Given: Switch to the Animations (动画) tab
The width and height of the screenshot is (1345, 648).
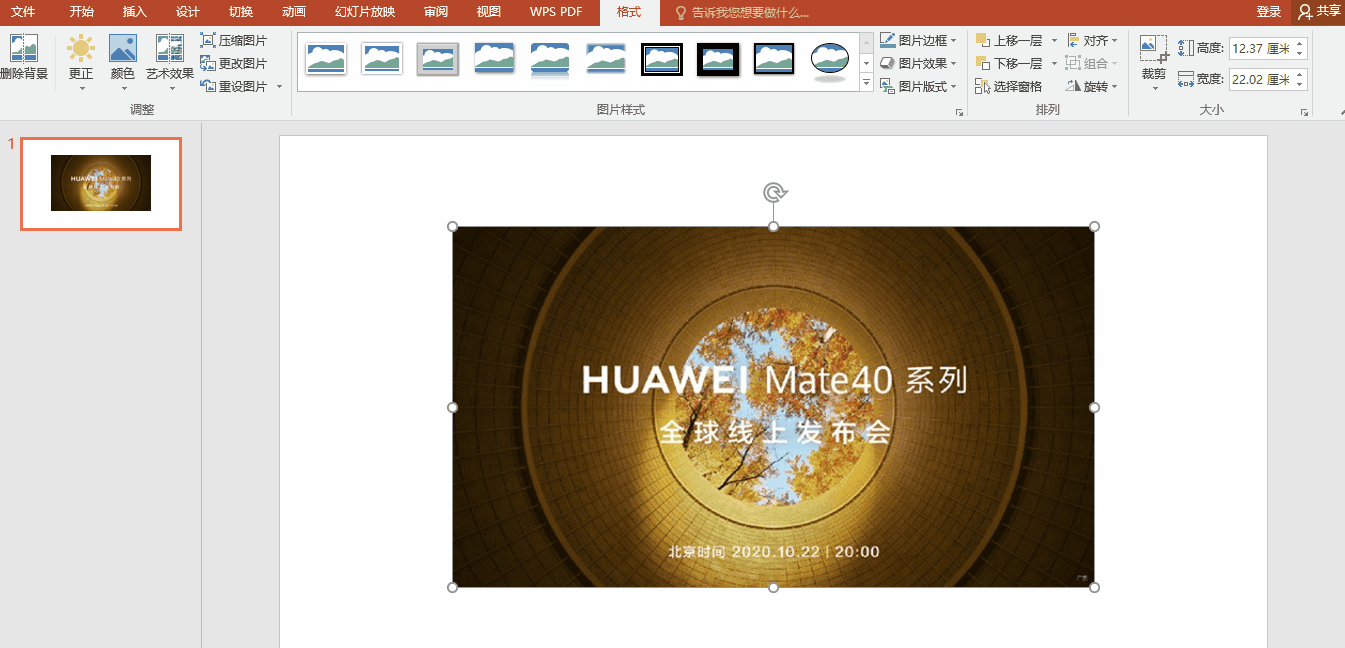Looking at the screenshot, I should click(294, 12).
